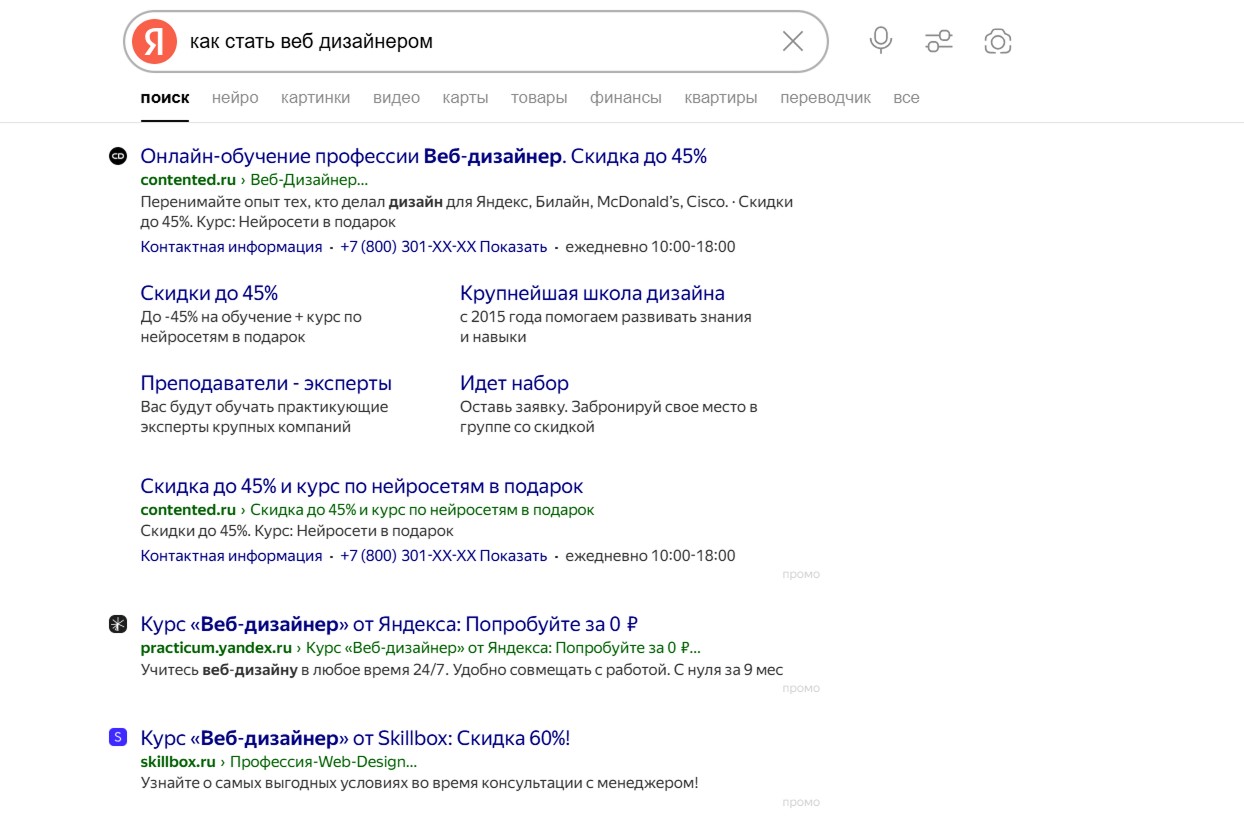Clear the search query with X icon
Screen dimensions: 1244x823
click(x=792, y=41)
